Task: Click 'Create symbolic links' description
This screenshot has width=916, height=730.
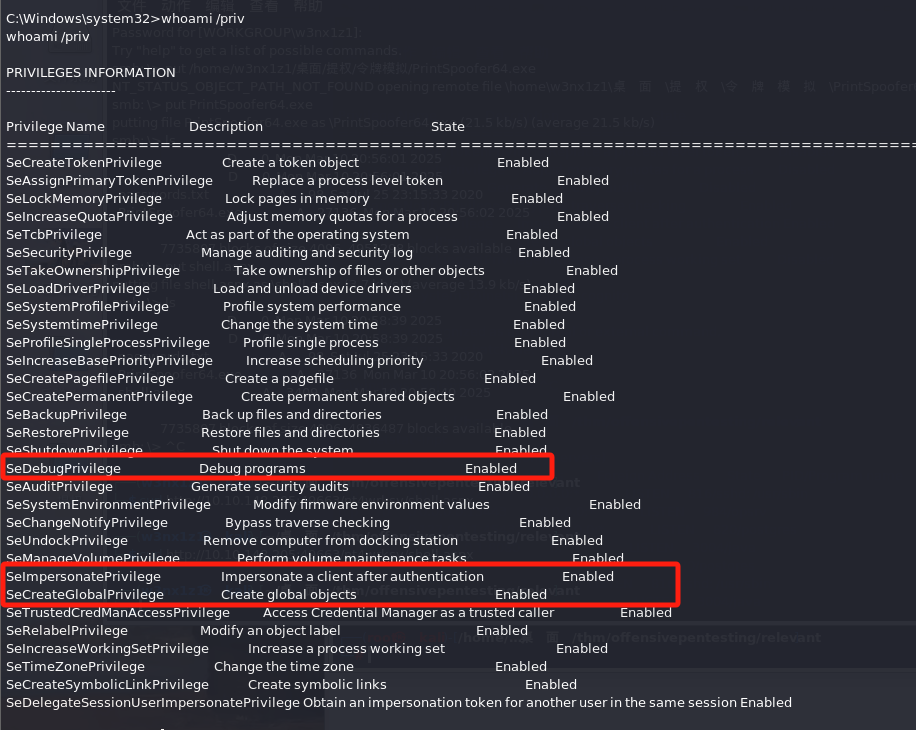Action: pyautogui.click(x=317, y=685)
